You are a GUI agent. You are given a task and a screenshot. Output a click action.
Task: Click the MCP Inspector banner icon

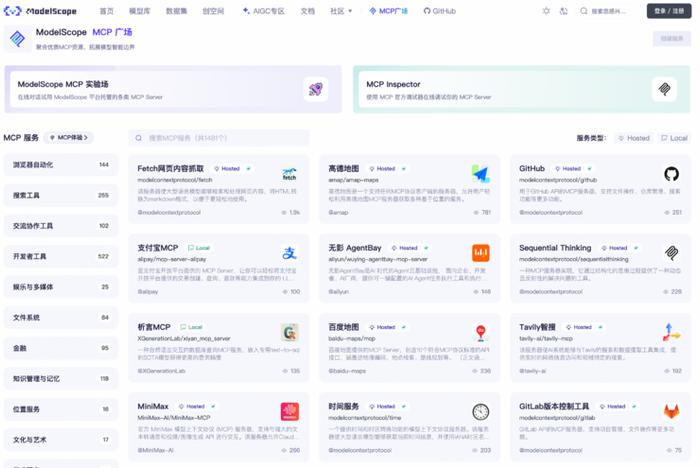[664, 89]
